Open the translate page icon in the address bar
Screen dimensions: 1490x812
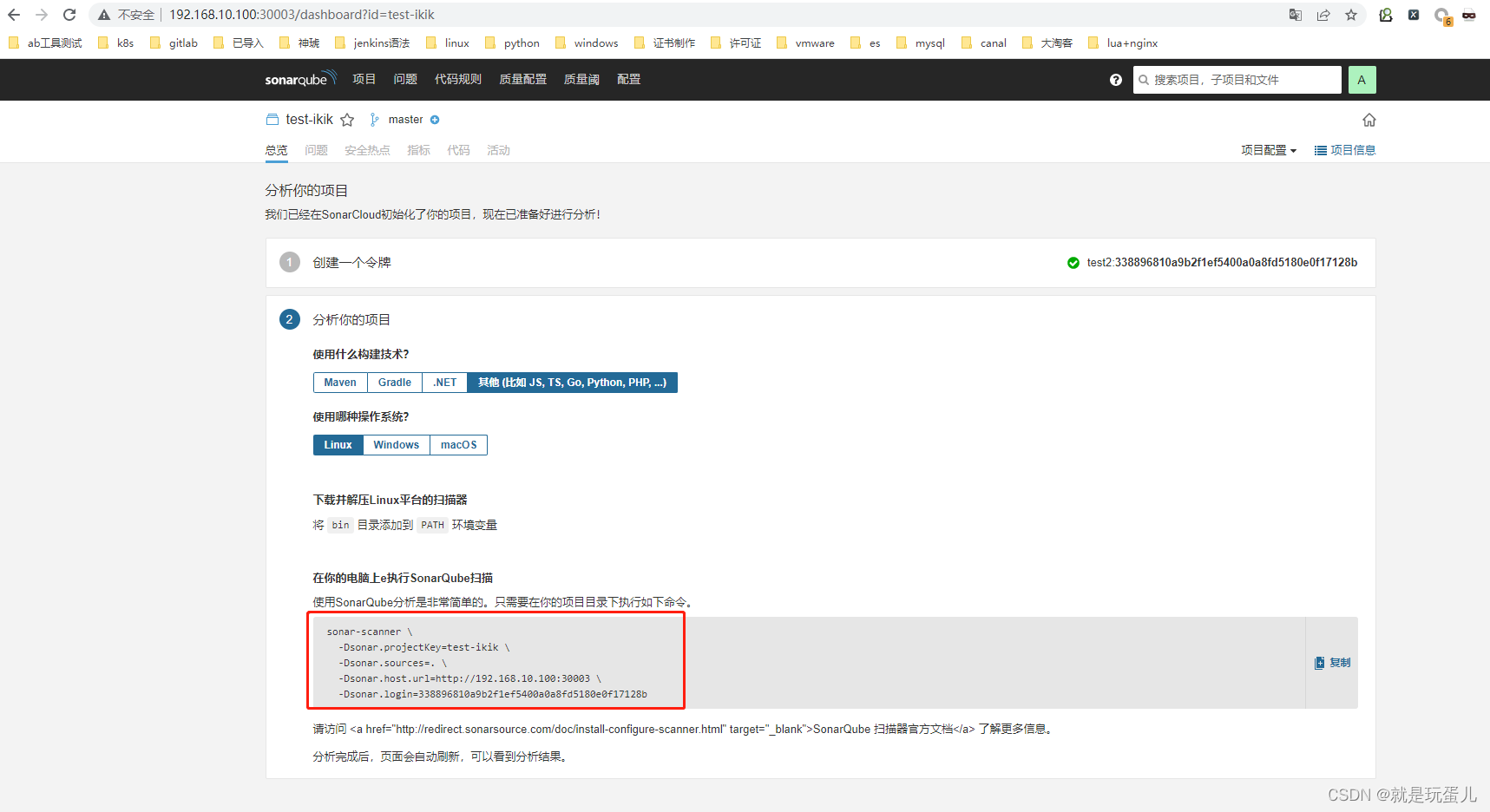click(x=1295, y=15)
